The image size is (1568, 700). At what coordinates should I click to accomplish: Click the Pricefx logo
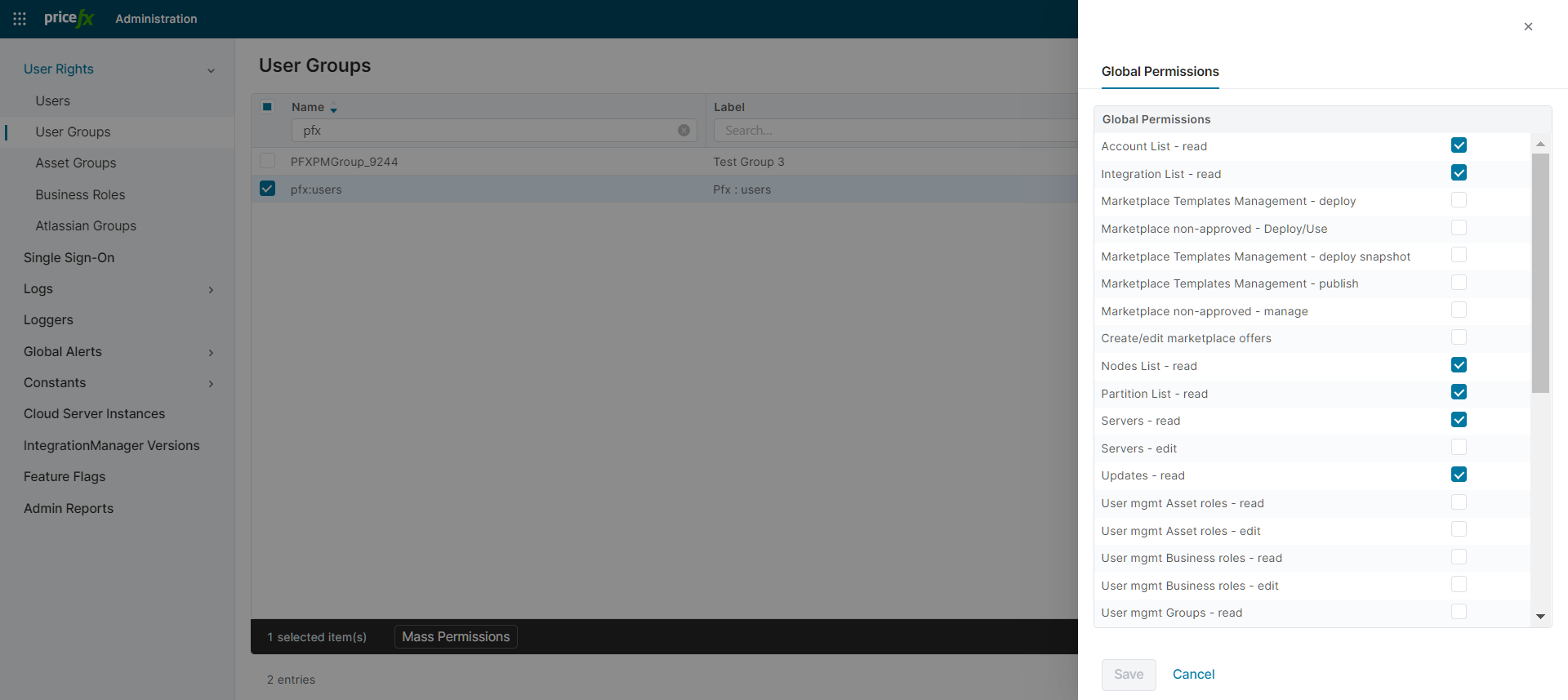pos(69,18)
